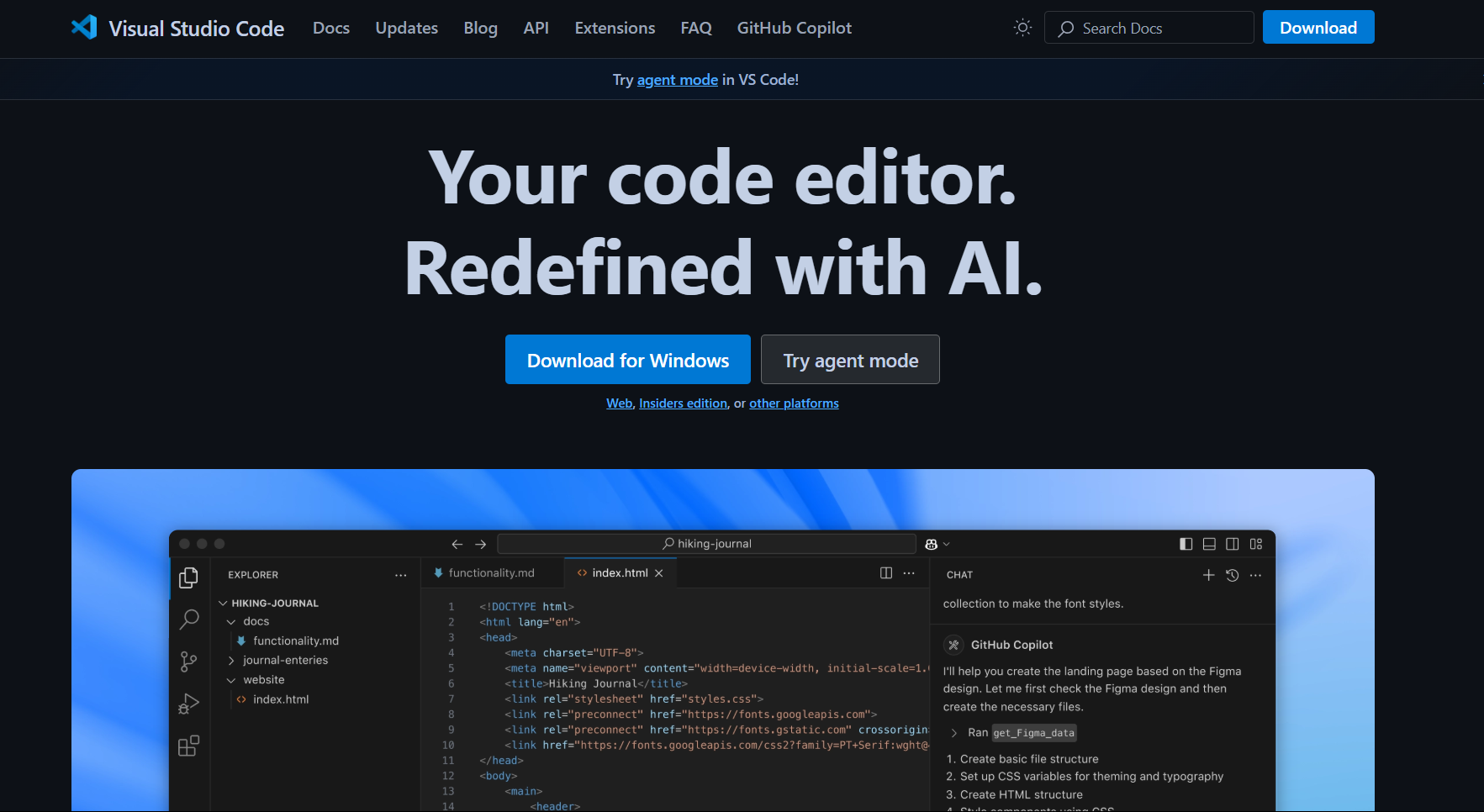Open the Extensions page from the top navigation
The height and width of the screenshot is (812, 1484).
point(615,28)
